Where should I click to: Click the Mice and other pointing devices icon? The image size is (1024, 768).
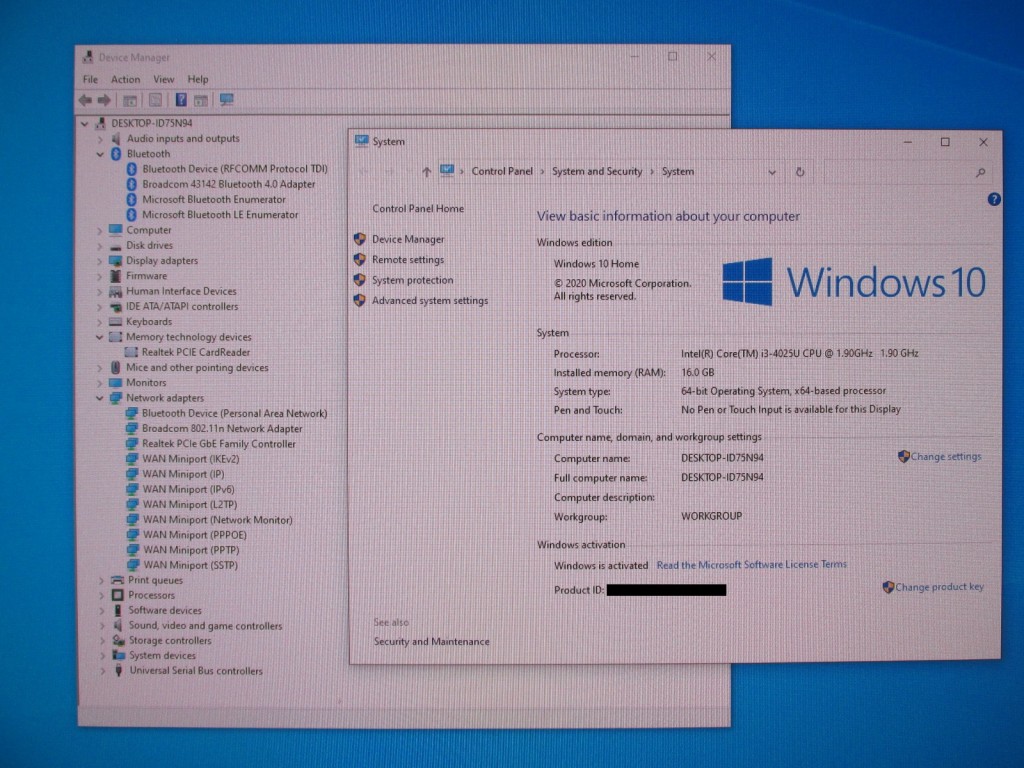[116, 368]
